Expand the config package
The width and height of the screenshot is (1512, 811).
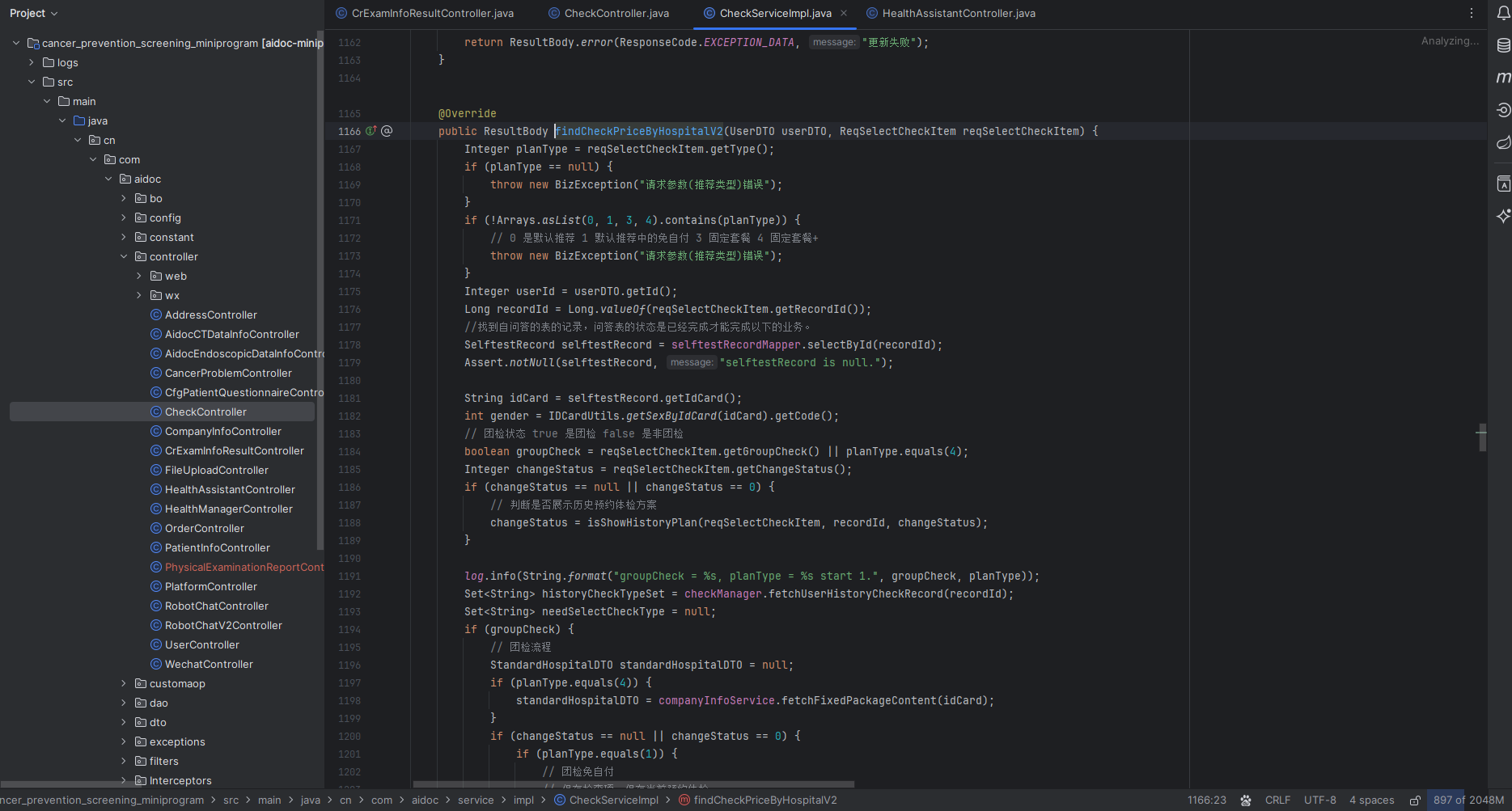click(x=124, y=218)
